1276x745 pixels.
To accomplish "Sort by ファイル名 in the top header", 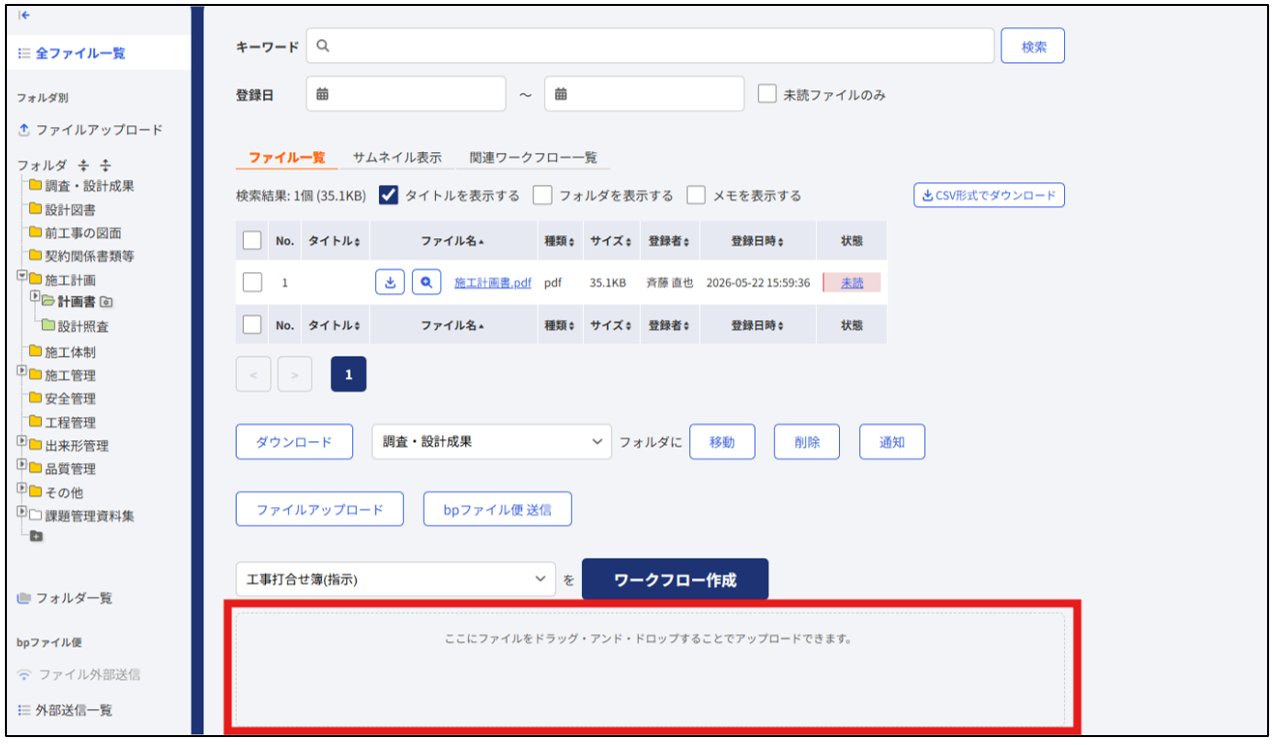I will click(x=453, y=241).
